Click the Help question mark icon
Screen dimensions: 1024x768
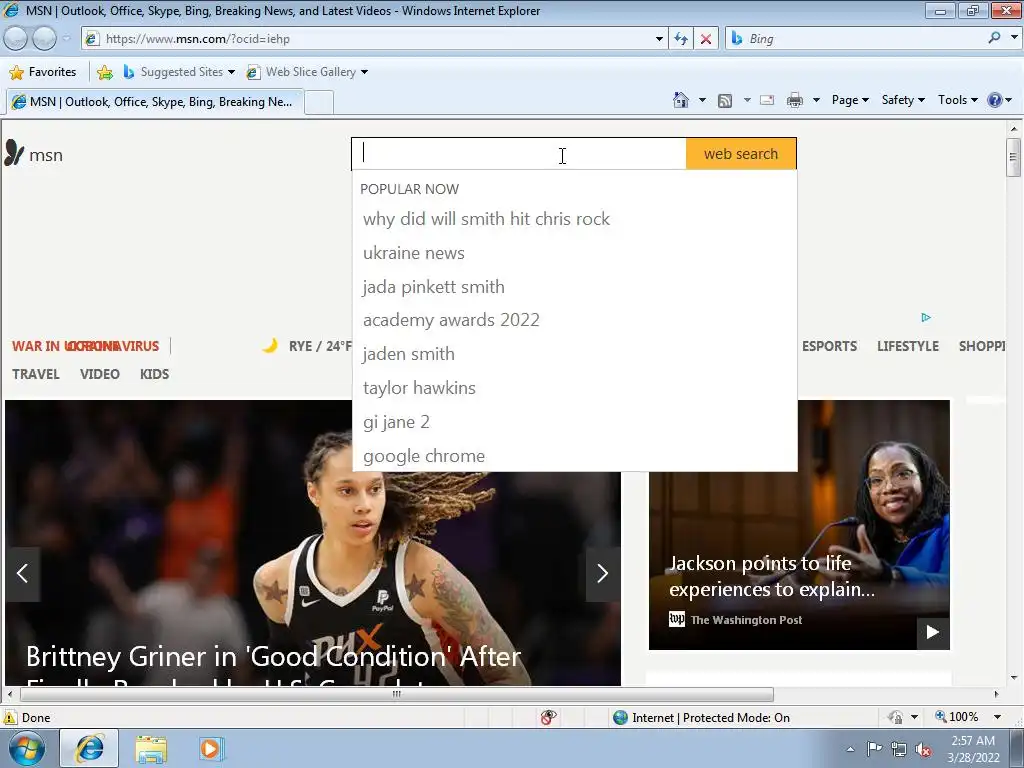coord(995,100)
